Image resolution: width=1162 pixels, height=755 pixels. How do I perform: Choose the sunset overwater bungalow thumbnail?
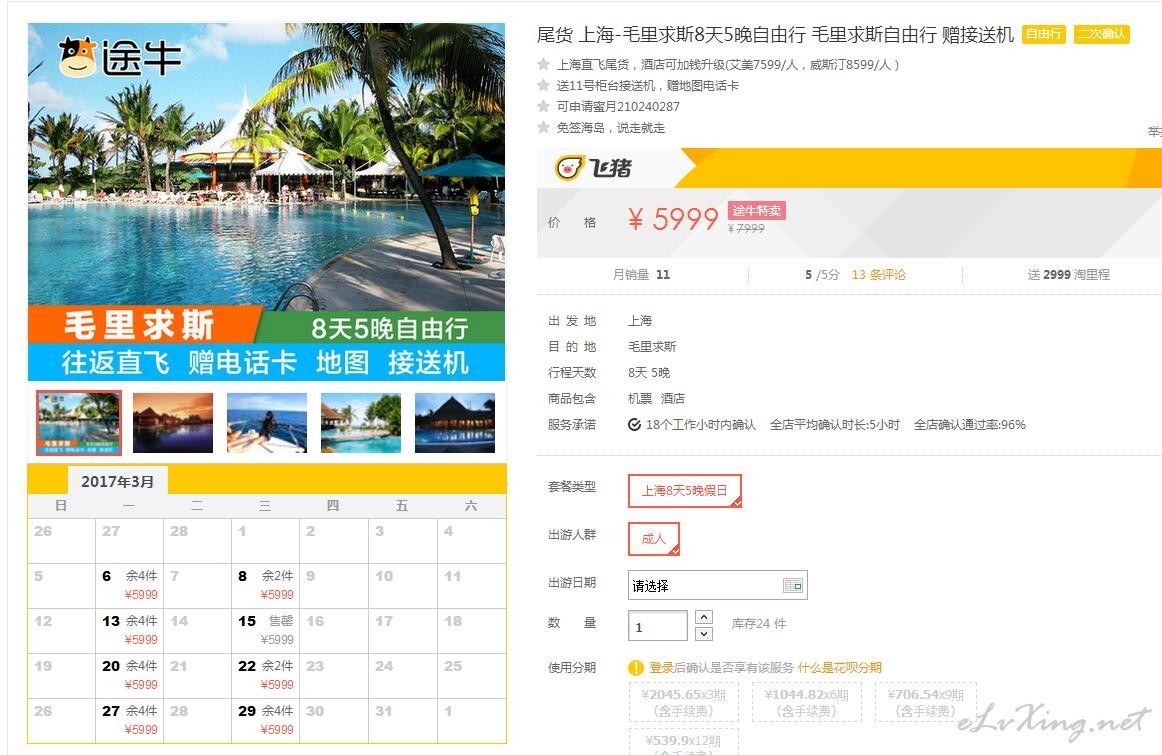(x=173, y=423)
